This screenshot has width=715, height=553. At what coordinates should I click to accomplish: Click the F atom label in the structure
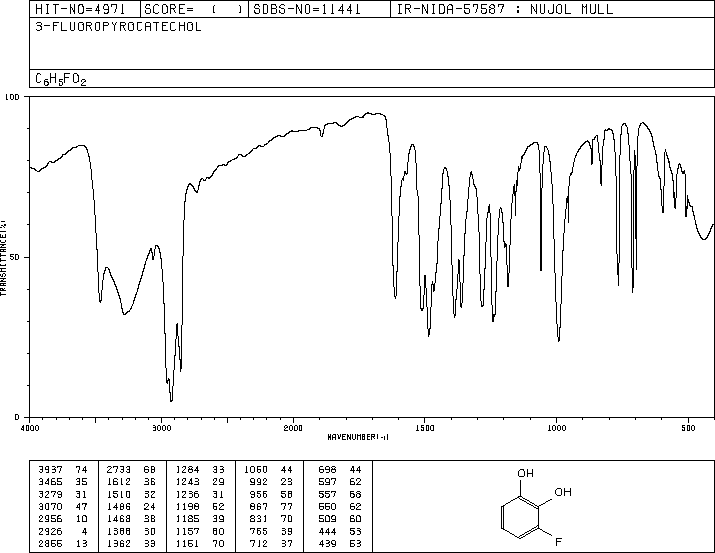(558, 542)
